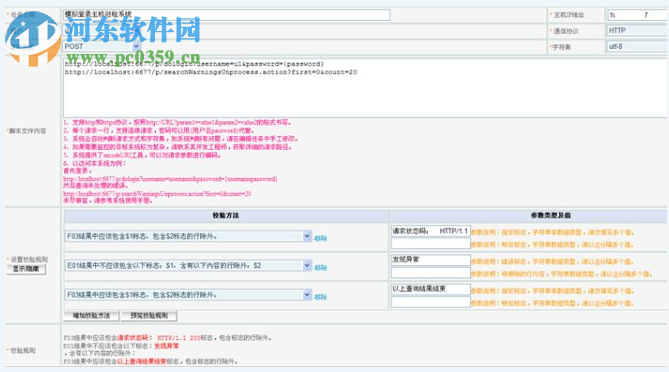Click the 设置校验规则 label

pos(29,259)
